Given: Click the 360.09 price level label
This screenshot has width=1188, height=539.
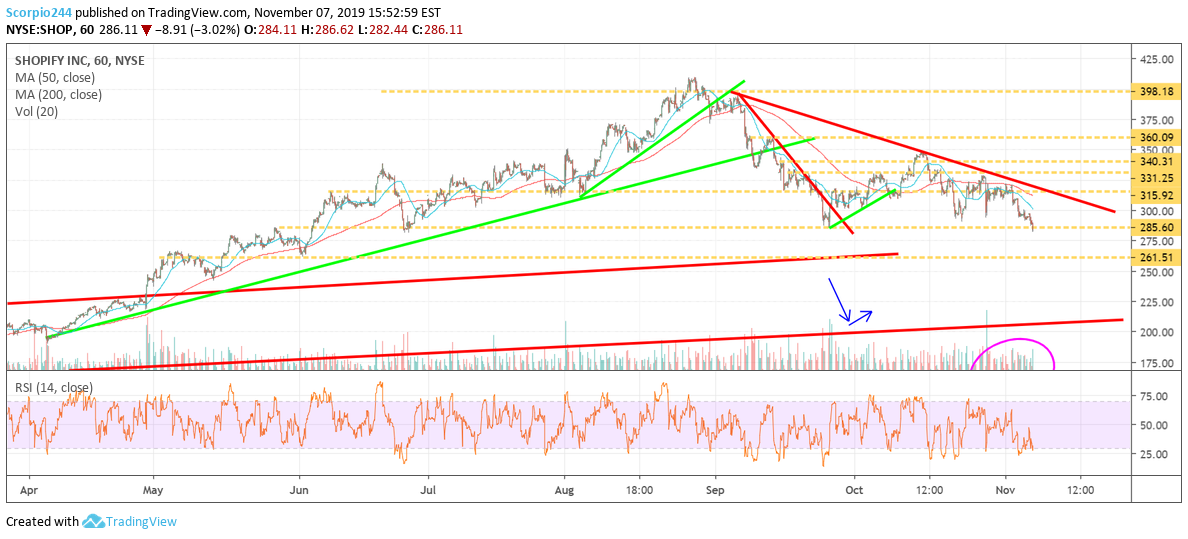Looking at the screenshot, I should [1156, 138].
